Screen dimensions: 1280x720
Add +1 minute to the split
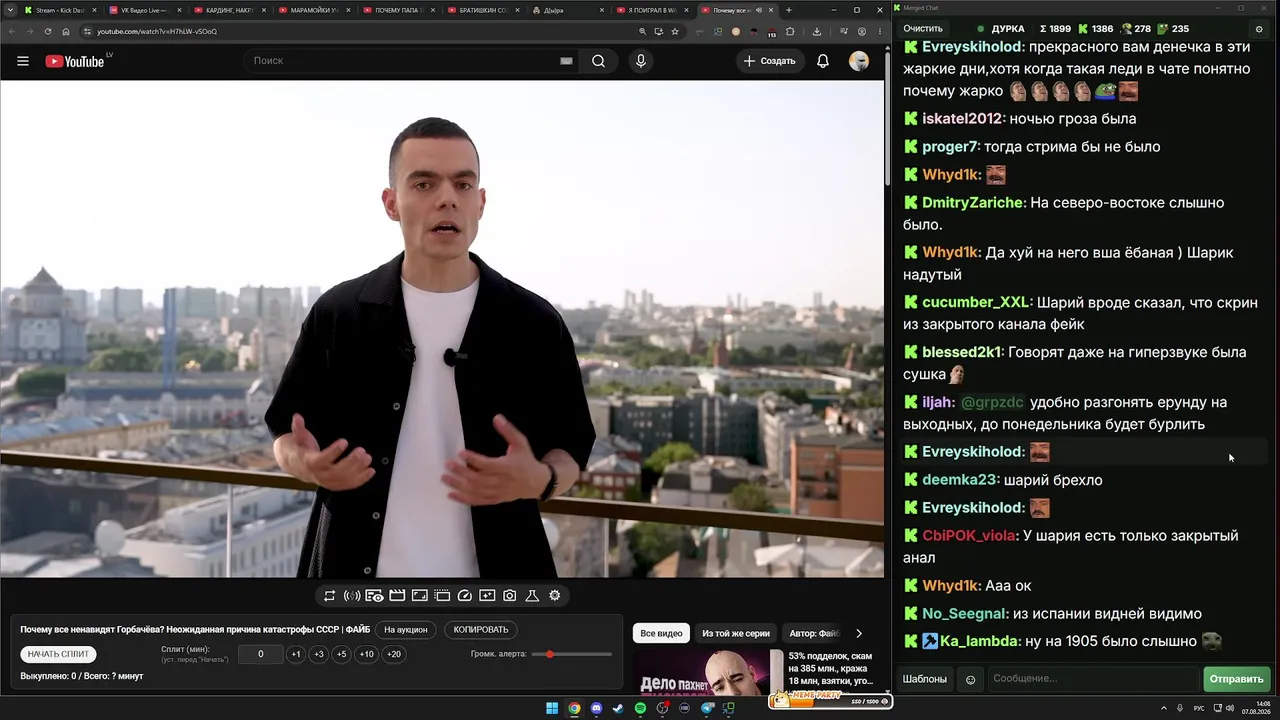(295, 654)
